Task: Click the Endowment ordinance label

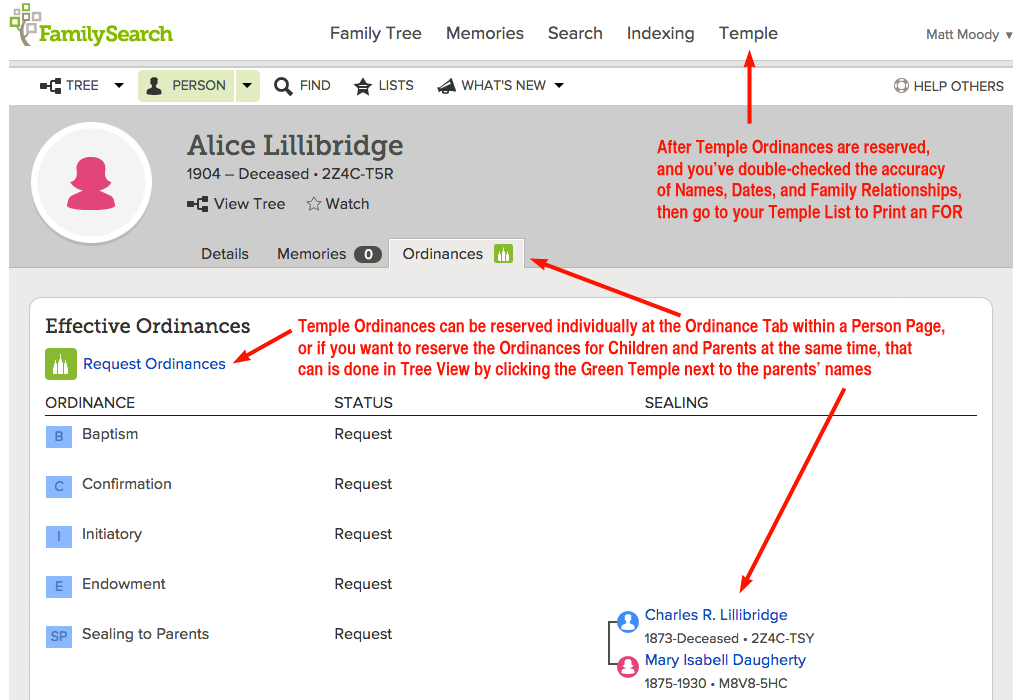Action: tap(124, 584)
